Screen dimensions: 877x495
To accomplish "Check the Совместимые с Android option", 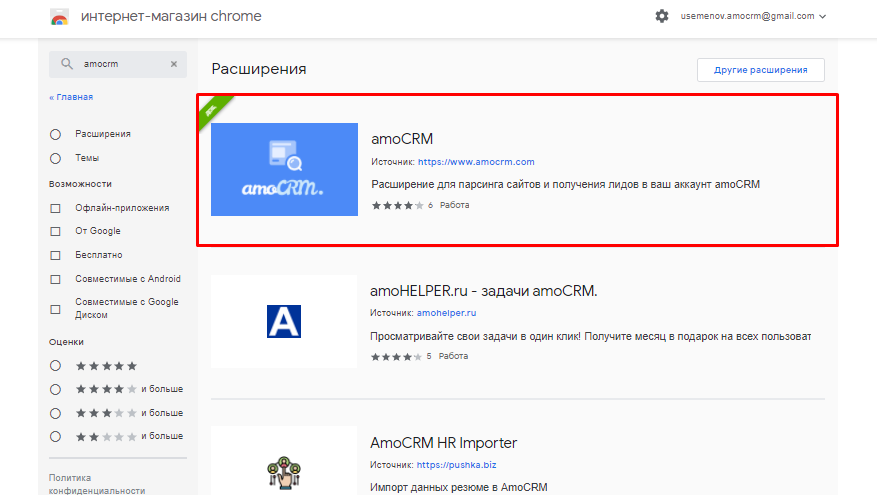I will pos(55,279).
